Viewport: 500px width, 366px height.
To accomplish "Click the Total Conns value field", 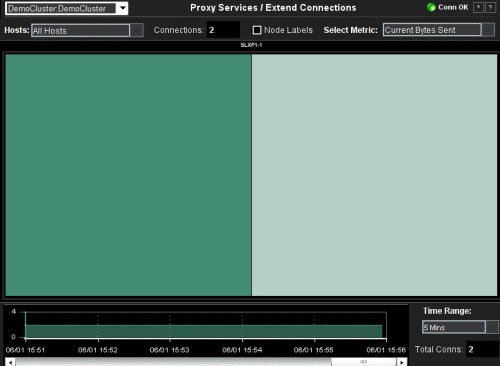I will pos(482,349).
